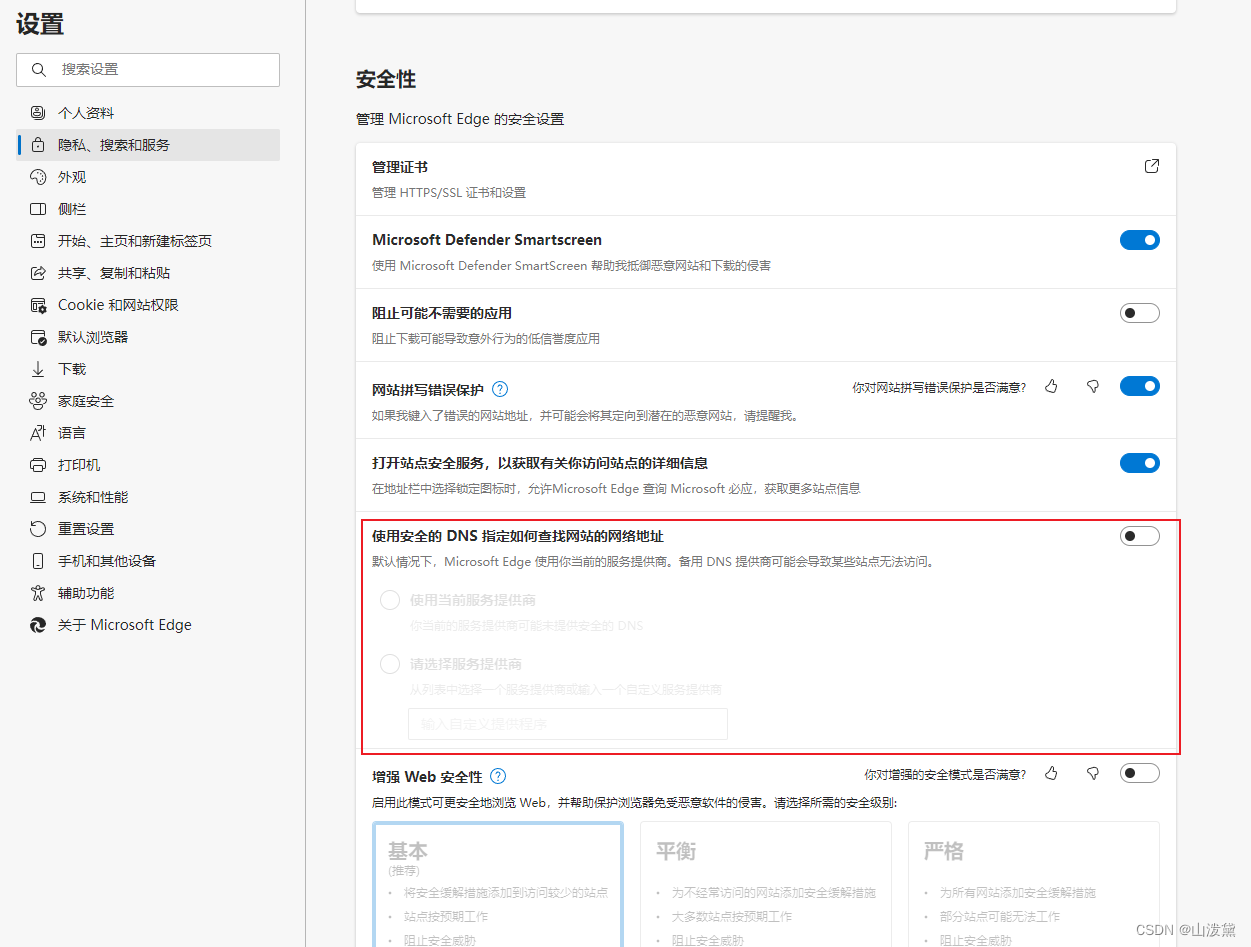The width and height of the screenshot is (1251, 947).
Task: Open 语言 settings page
Action: (x=148, y=433)
